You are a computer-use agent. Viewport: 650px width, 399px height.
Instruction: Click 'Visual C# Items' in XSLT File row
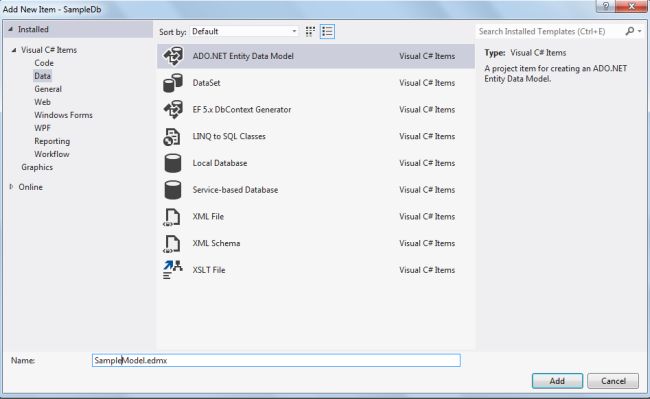(427, 270)
